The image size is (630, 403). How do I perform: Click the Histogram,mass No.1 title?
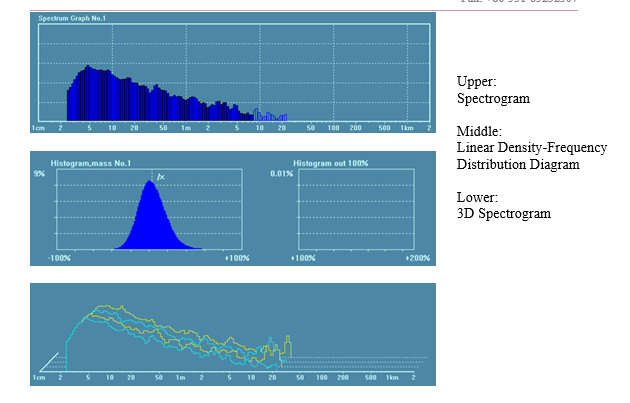[x=92, y=162]
